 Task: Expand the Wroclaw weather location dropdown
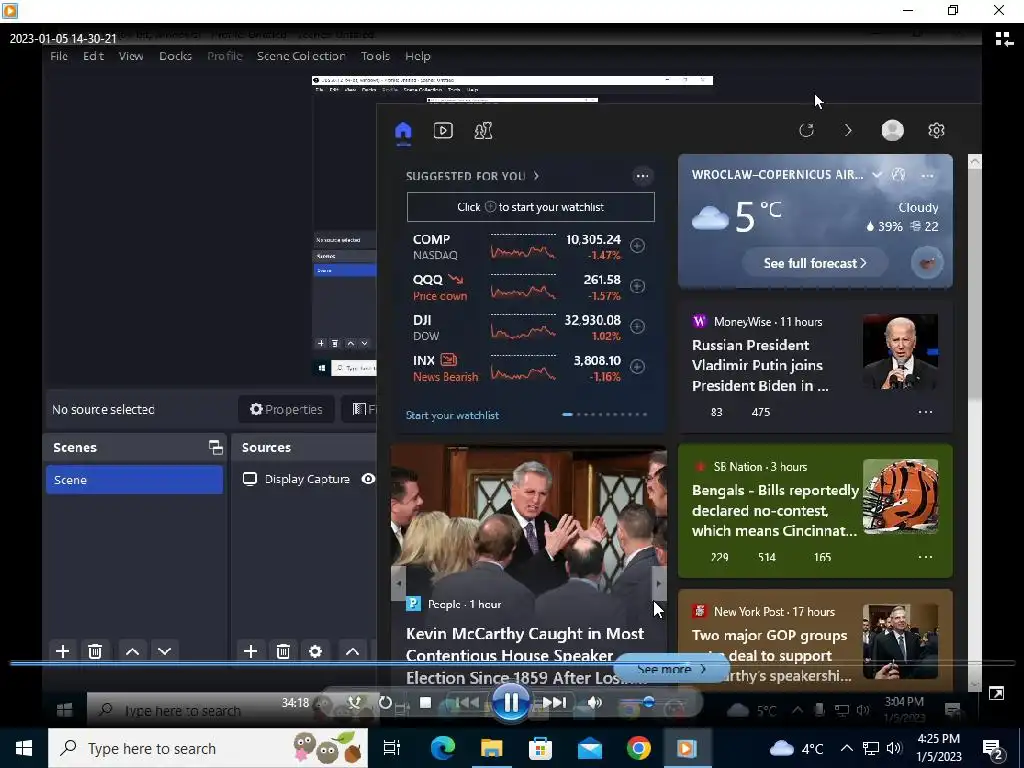coord(877,174)
